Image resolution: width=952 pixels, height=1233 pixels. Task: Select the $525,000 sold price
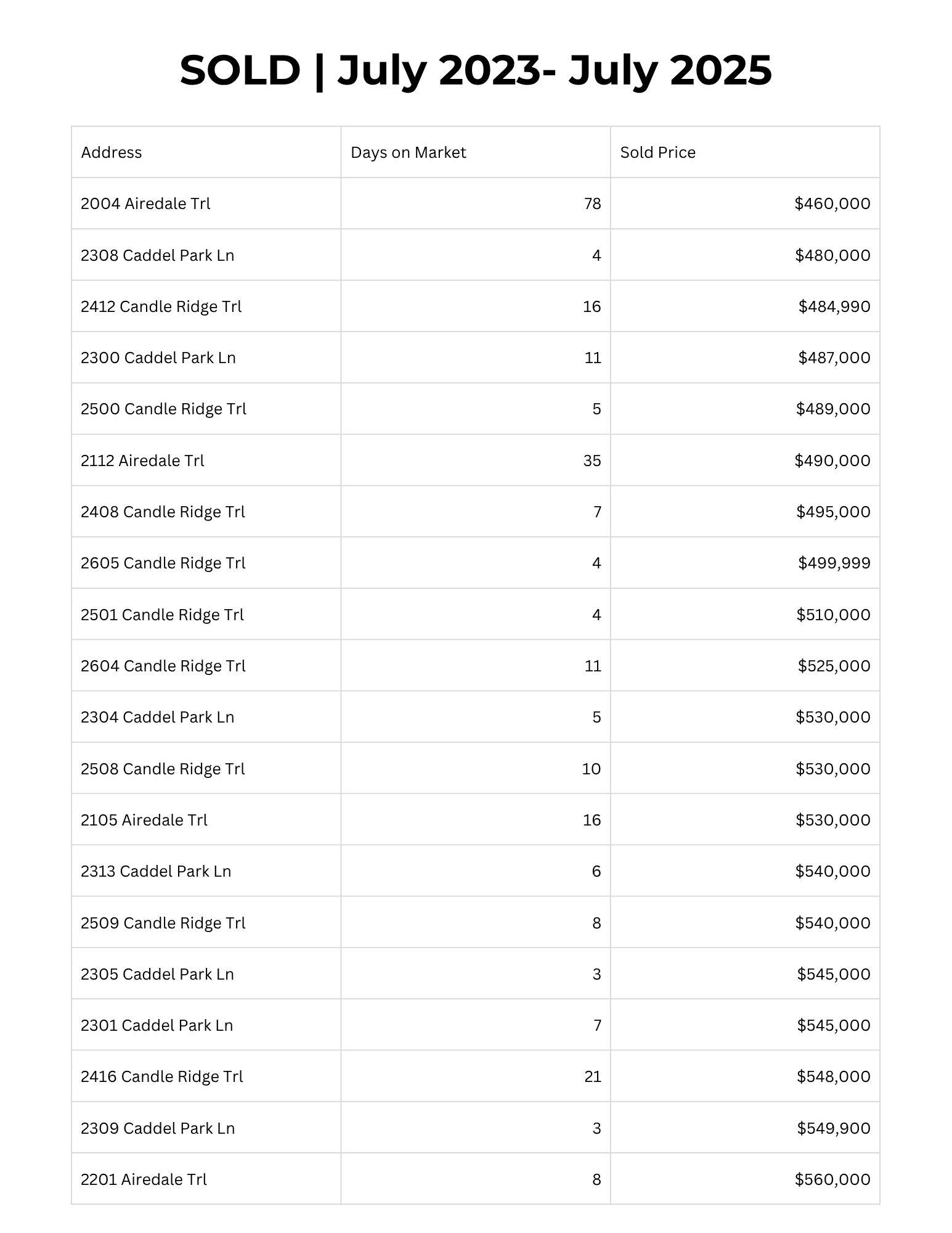click(834, 666)
